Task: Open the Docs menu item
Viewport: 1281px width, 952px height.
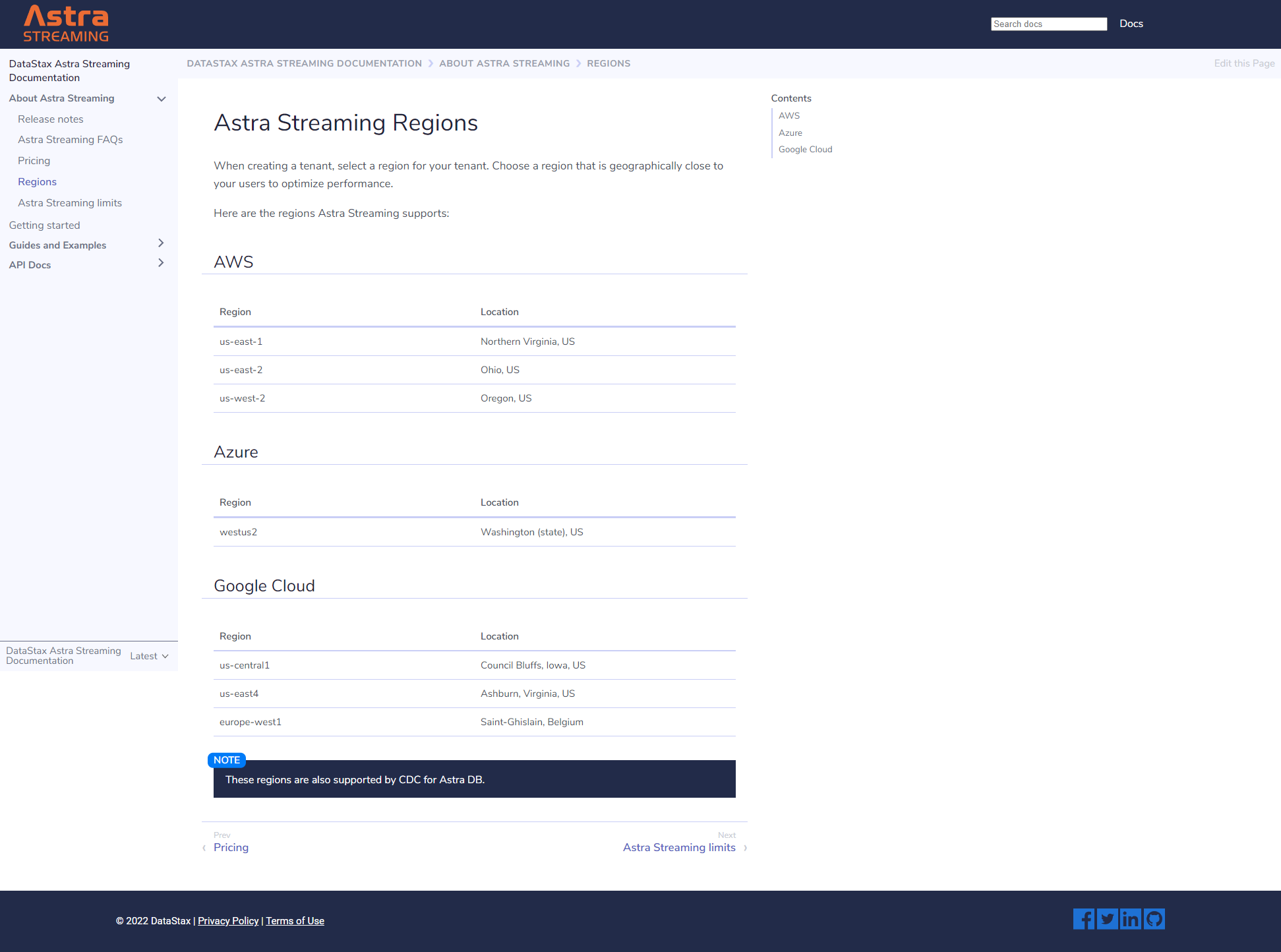Action: (1131, 24)
